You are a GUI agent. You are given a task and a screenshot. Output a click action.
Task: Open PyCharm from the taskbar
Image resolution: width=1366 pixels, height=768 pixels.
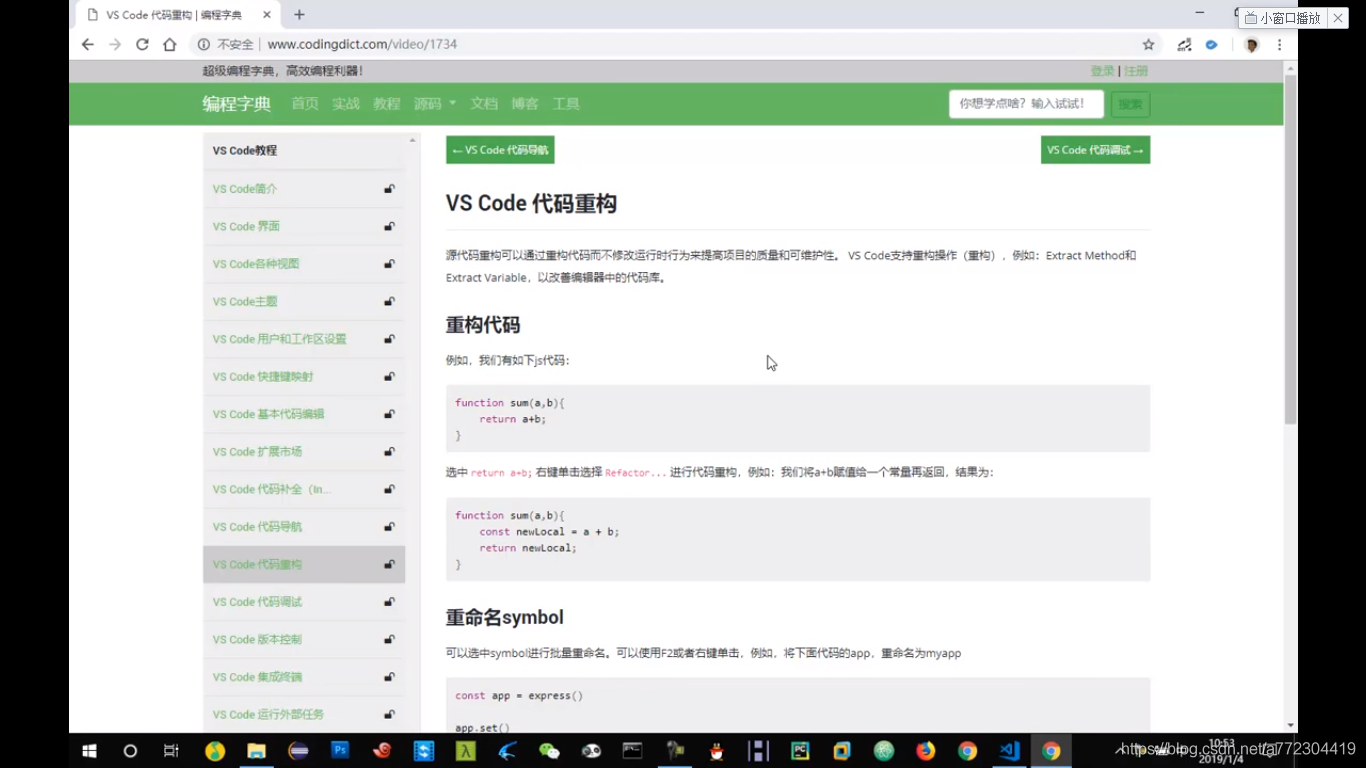(800, 751)
